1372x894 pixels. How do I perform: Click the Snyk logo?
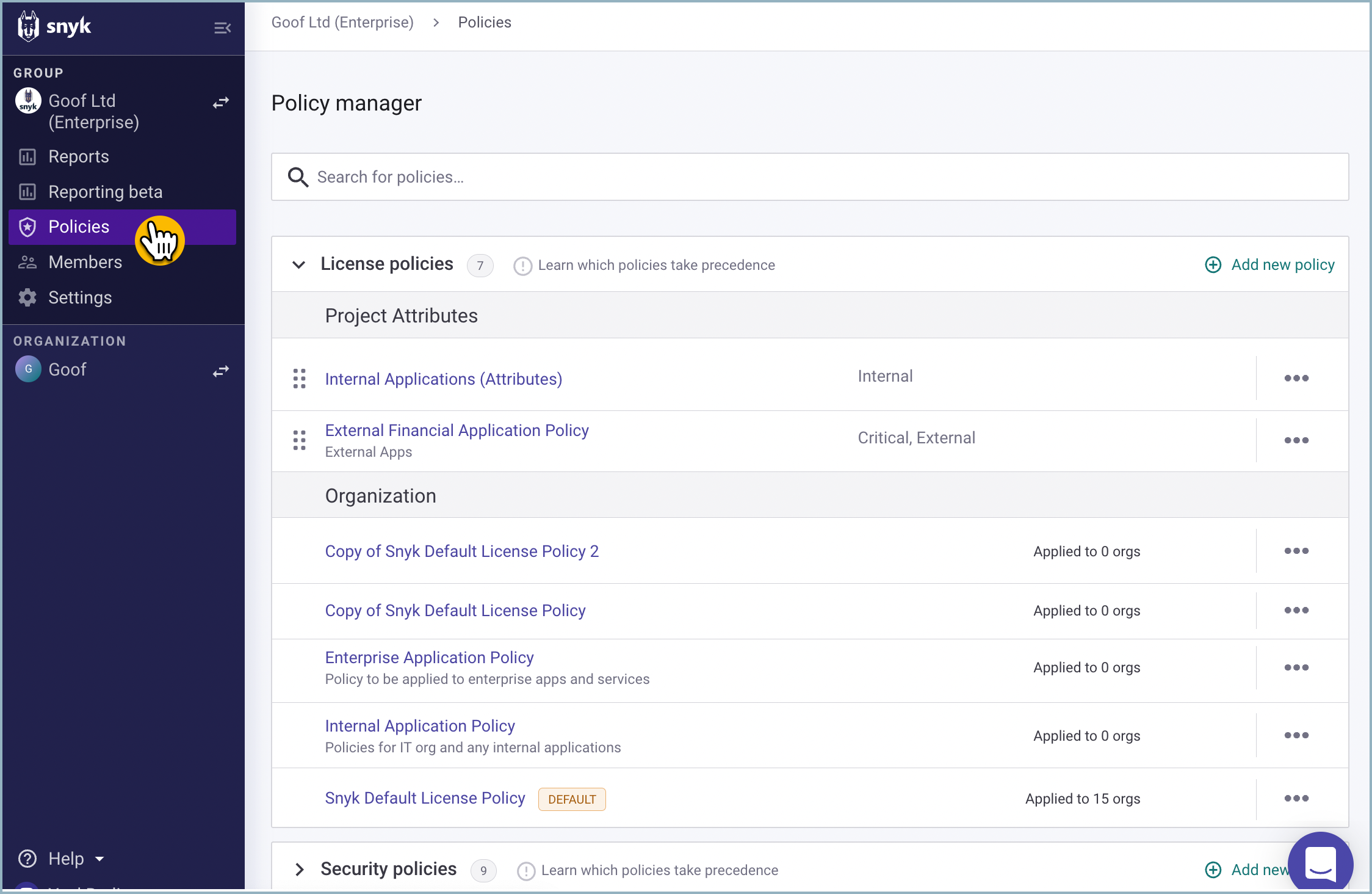click(x=54, y=26)
